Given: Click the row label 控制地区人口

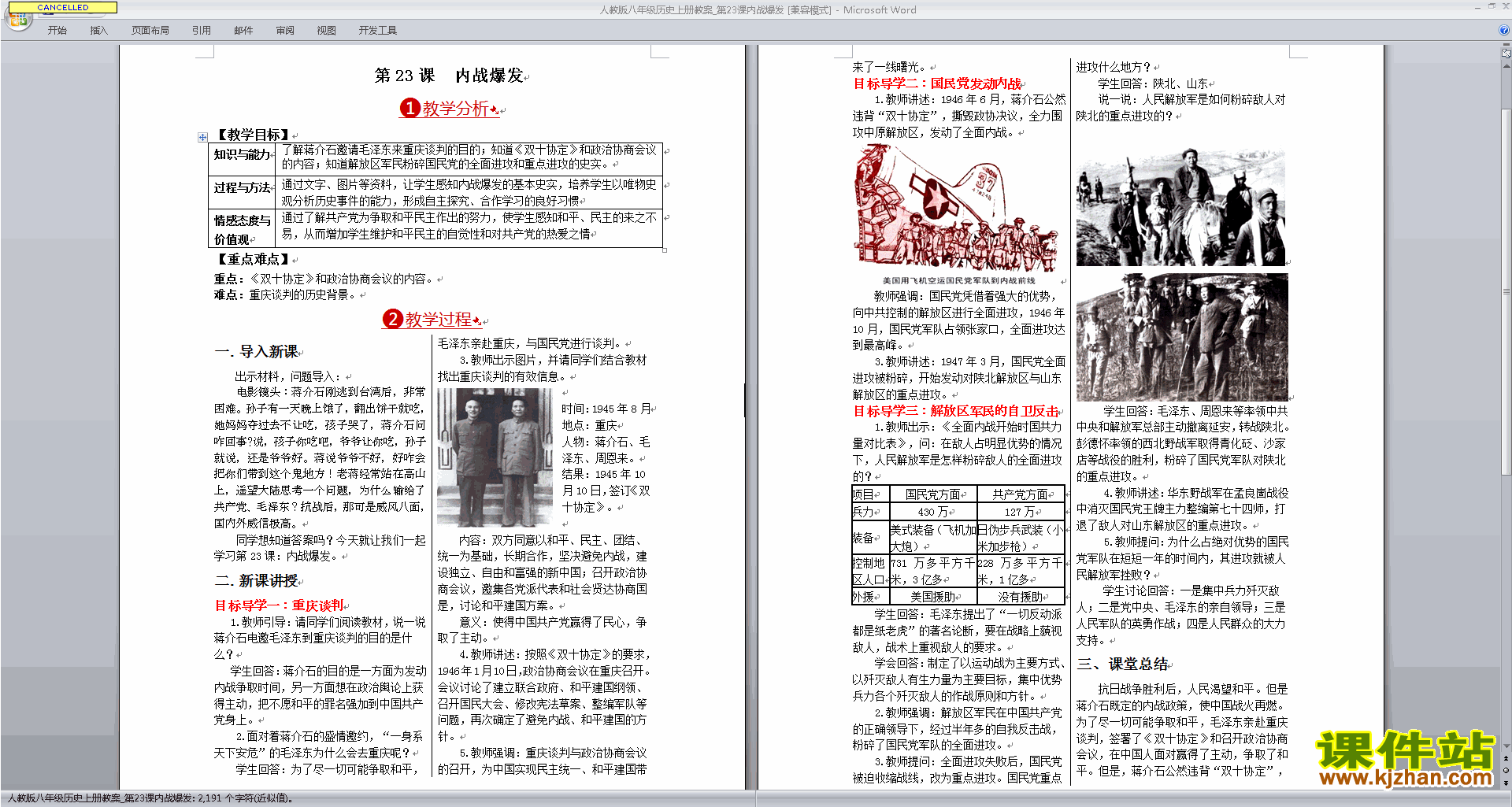Looking at the screenshot, I should [x=869, y=571].
